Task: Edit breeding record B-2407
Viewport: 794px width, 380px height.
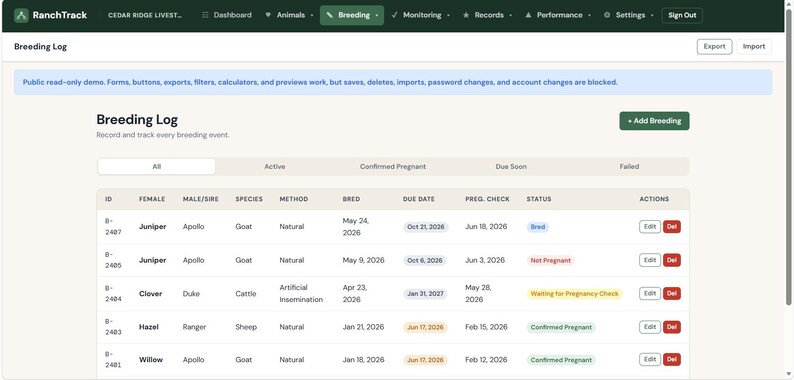Action: [x=650, y=227]
